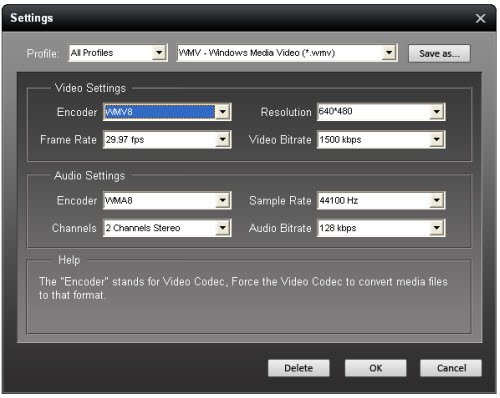Confirm settings with the OK button
Screen dimensions: 500x398
click(x=376, y=368)
